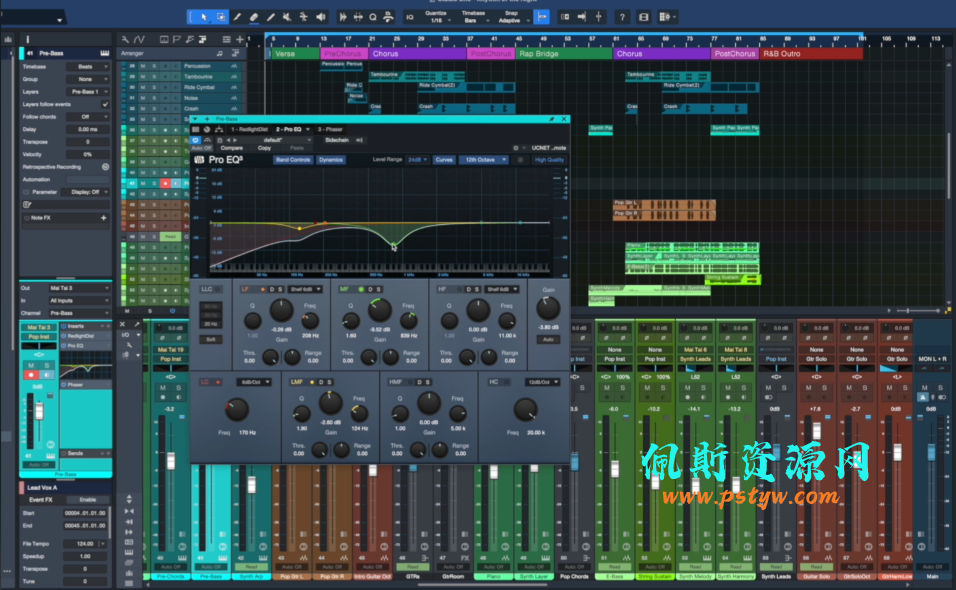Open the Quantize 1/16 dropdown
This screenshot has width=956, height=590.
tap(436, 17)
